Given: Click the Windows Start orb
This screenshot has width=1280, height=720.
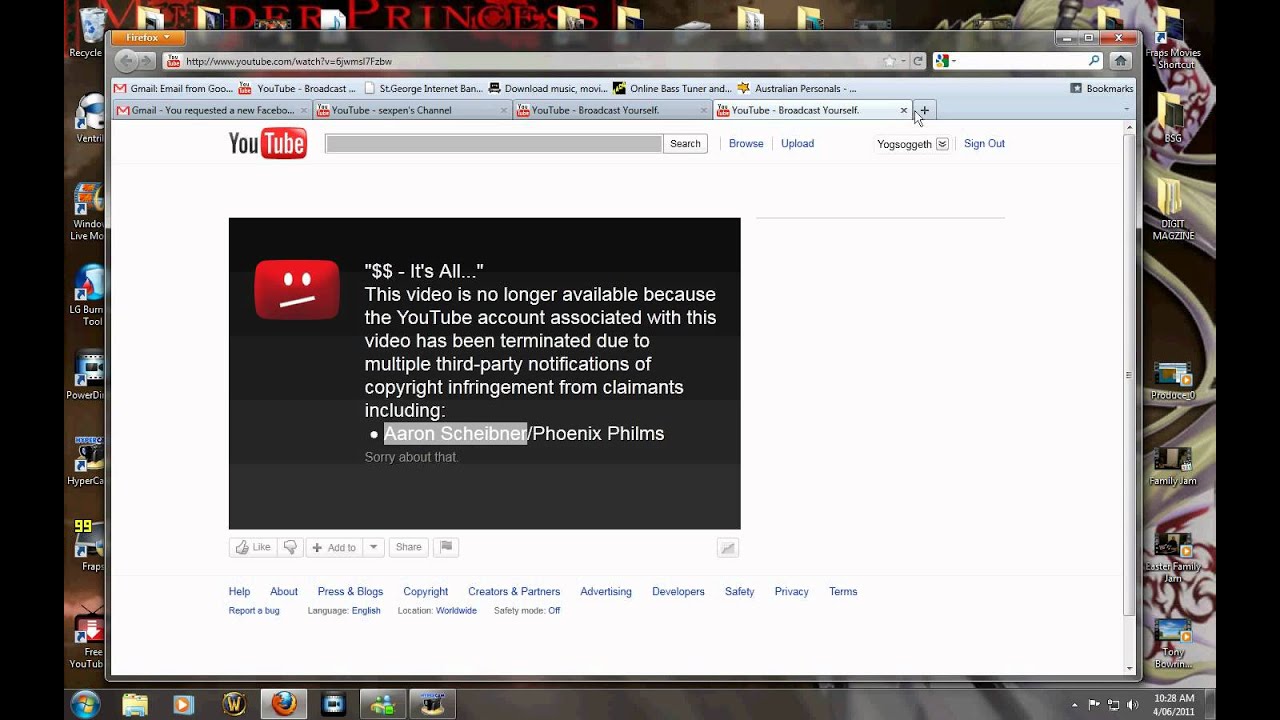Looking at the screenshot, I should pos(85,704).
